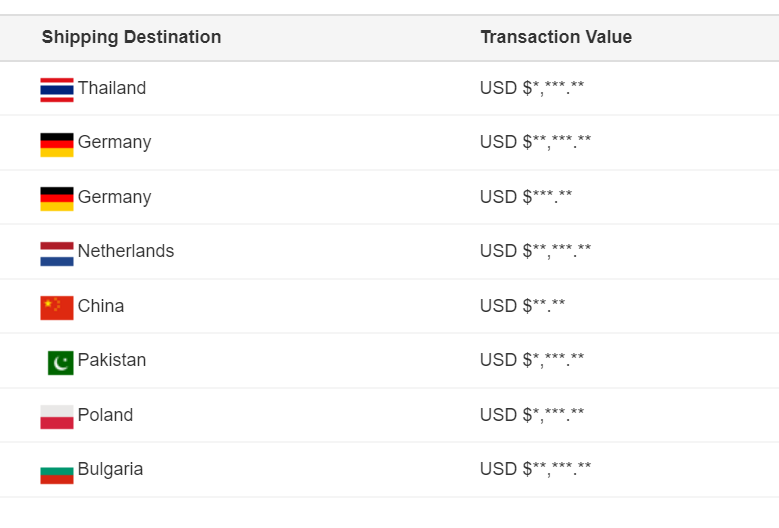This screenshot has height=528, width=779.
Task: Reveal China's masked USD $**.** value
Action: coord(522,305)
